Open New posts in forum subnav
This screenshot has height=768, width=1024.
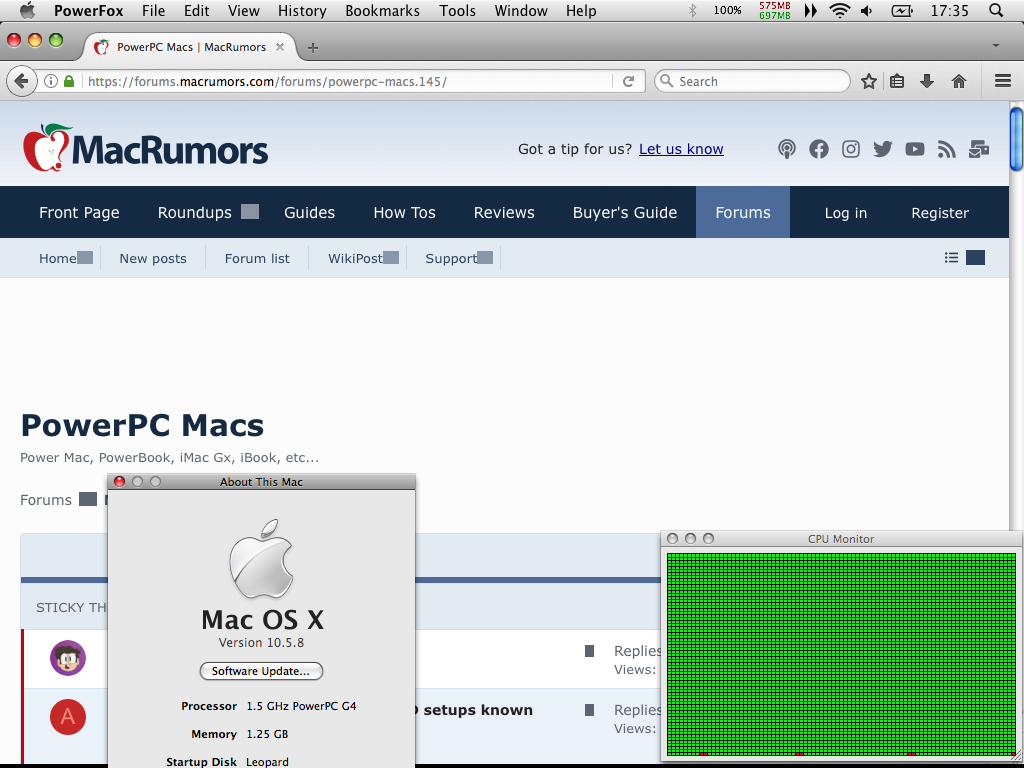point(153,259)
